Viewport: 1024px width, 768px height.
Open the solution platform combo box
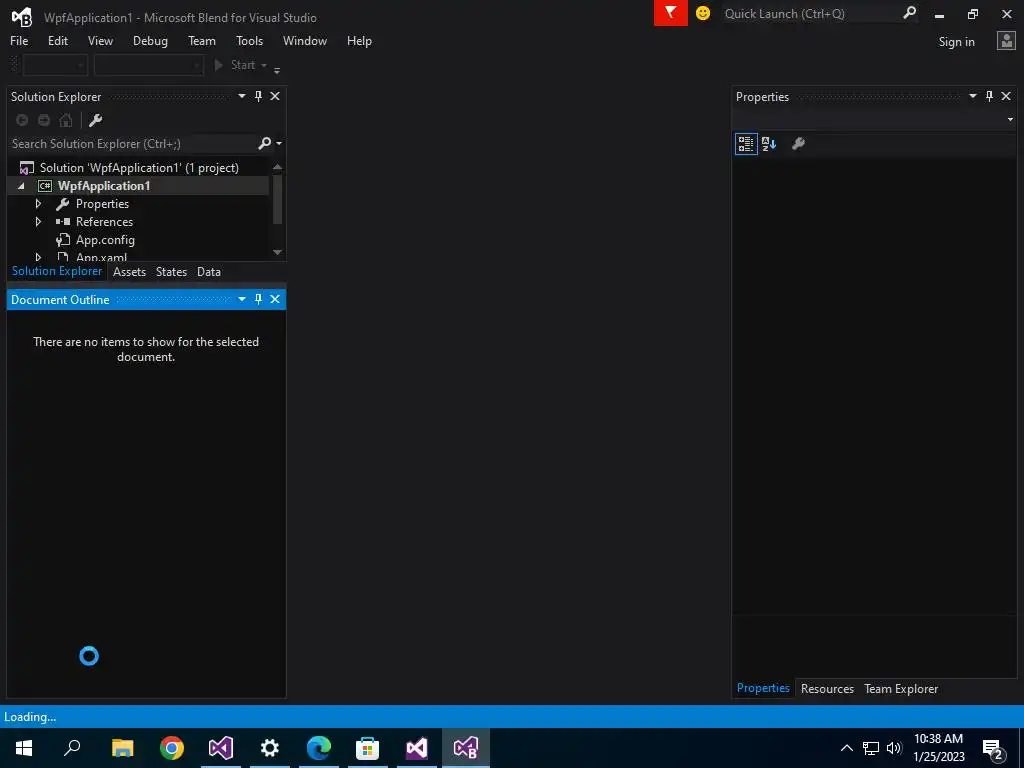click(x=149, y=65)
